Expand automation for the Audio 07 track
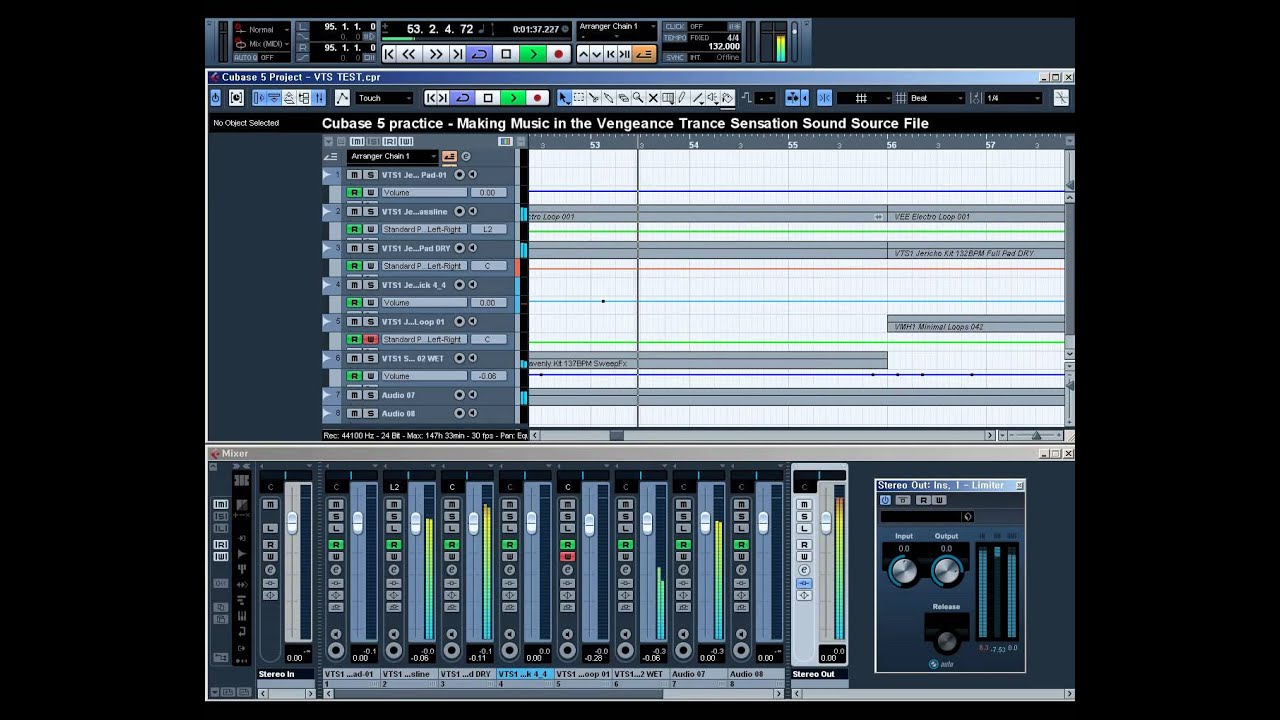This screenshot has height=720, width=1280. pos(327,395)
